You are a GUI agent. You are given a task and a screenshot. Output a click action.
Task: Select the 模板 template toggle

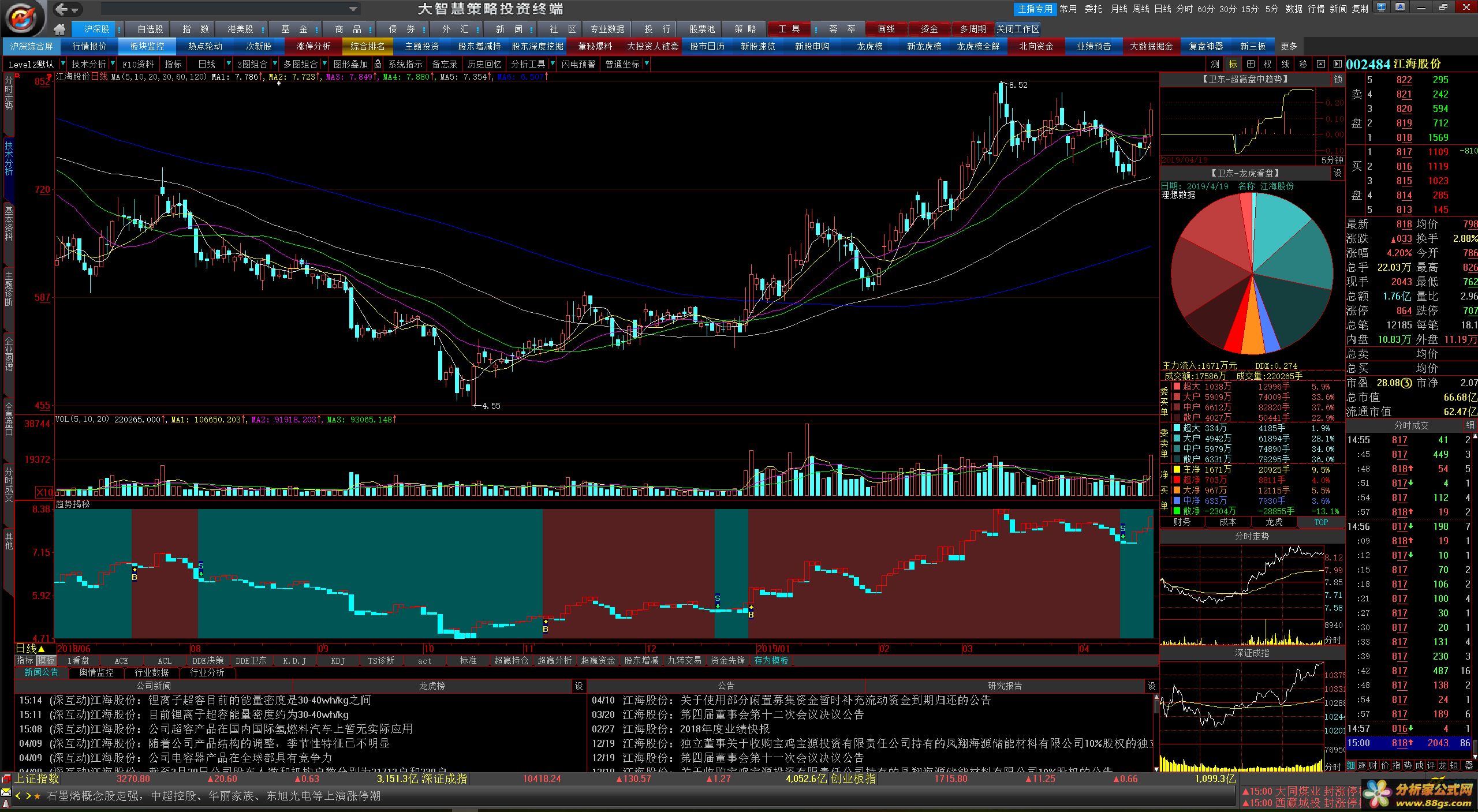click(45, 660)
